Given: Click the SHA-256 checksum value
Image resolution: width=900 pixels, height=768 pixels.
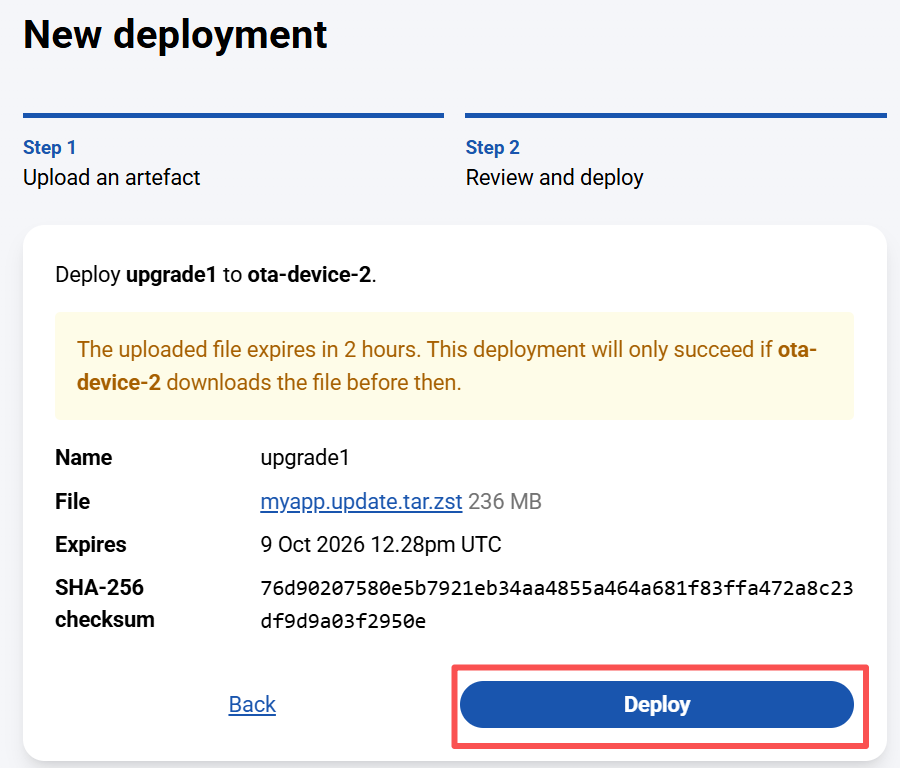Looking at the screenshot, I should pyautogui.click(x=557, y=604).
